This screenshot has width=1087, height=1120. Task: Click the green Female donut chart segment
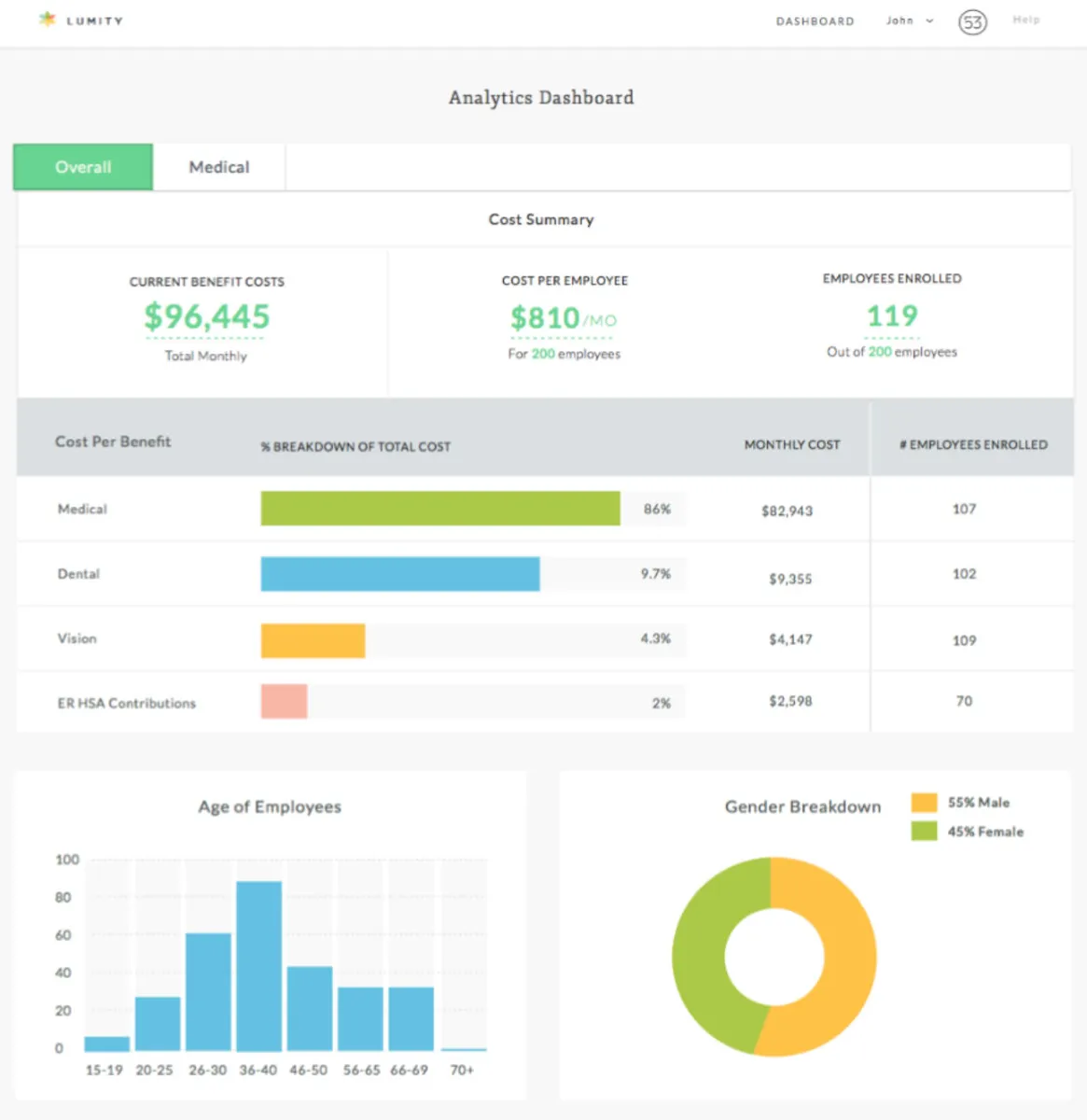pyautogui.click(x=700, y=961)
